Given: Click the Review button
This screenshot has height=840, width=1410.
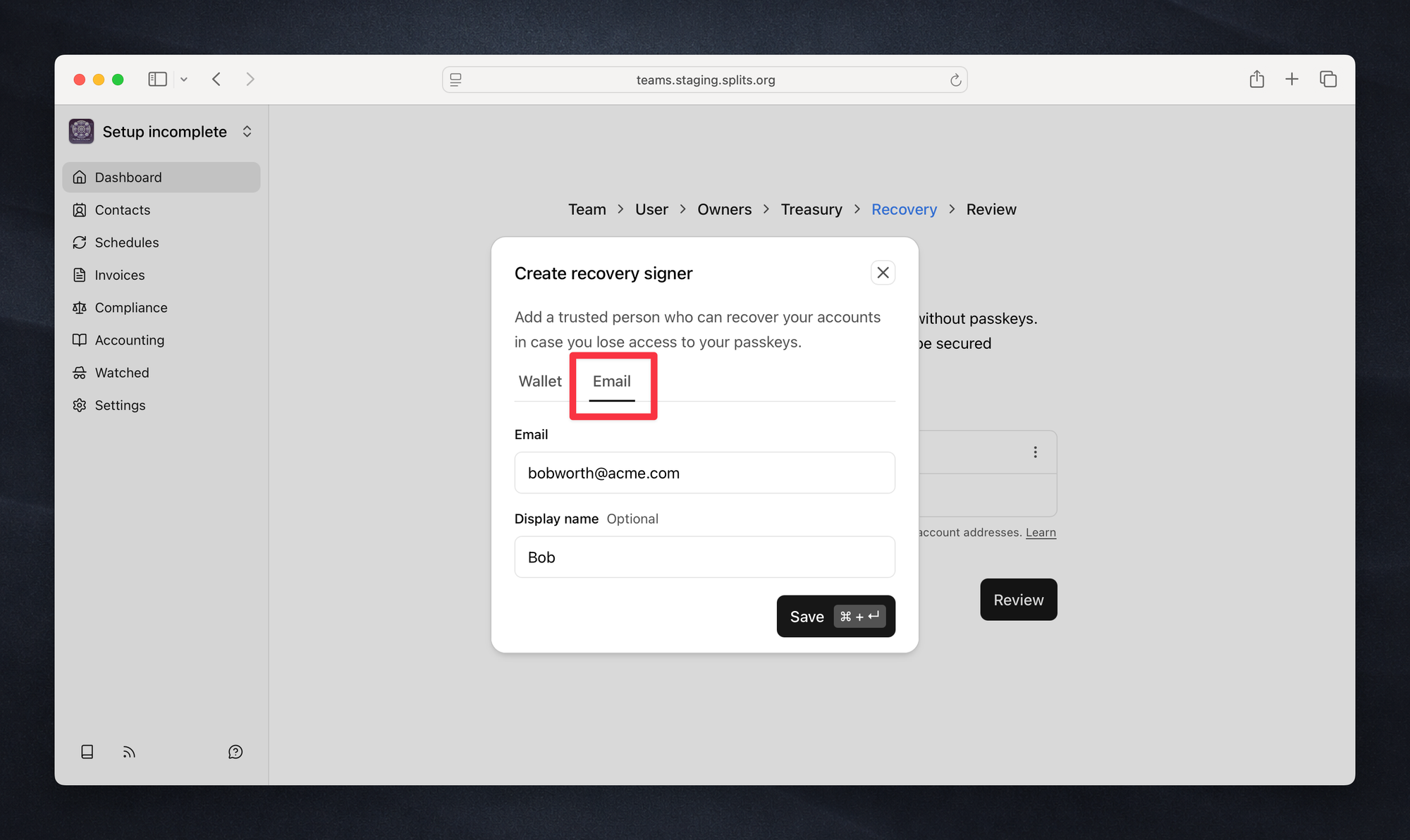Looking at the screenshot, I should click(x=1018, y=600).
